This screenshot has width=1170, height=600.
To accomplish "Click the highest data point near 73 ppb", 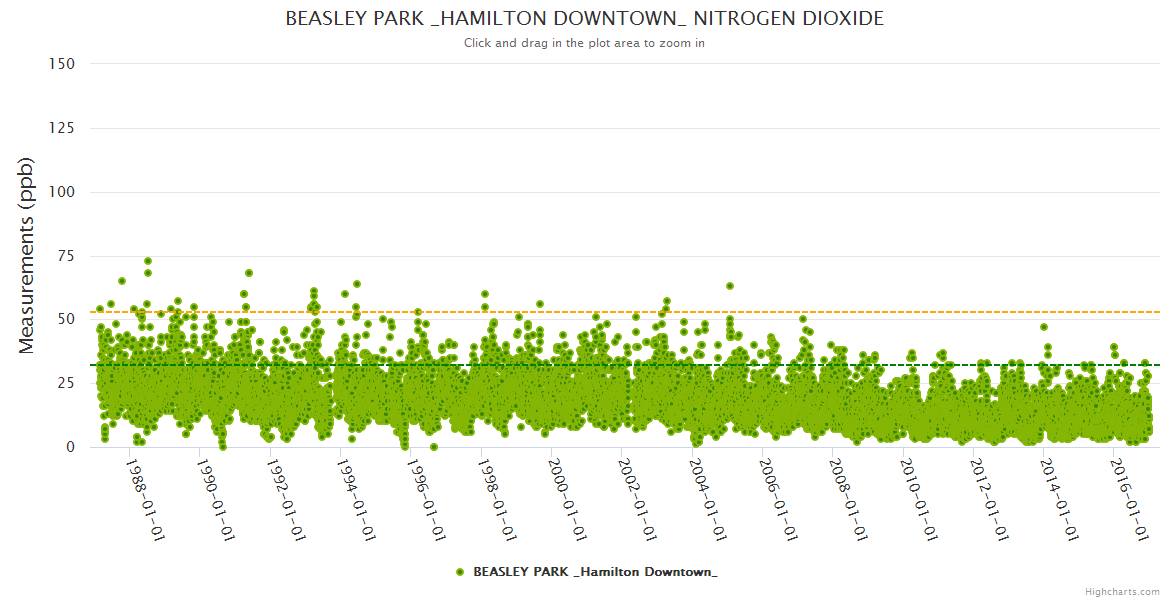I will tap(148, 261).
